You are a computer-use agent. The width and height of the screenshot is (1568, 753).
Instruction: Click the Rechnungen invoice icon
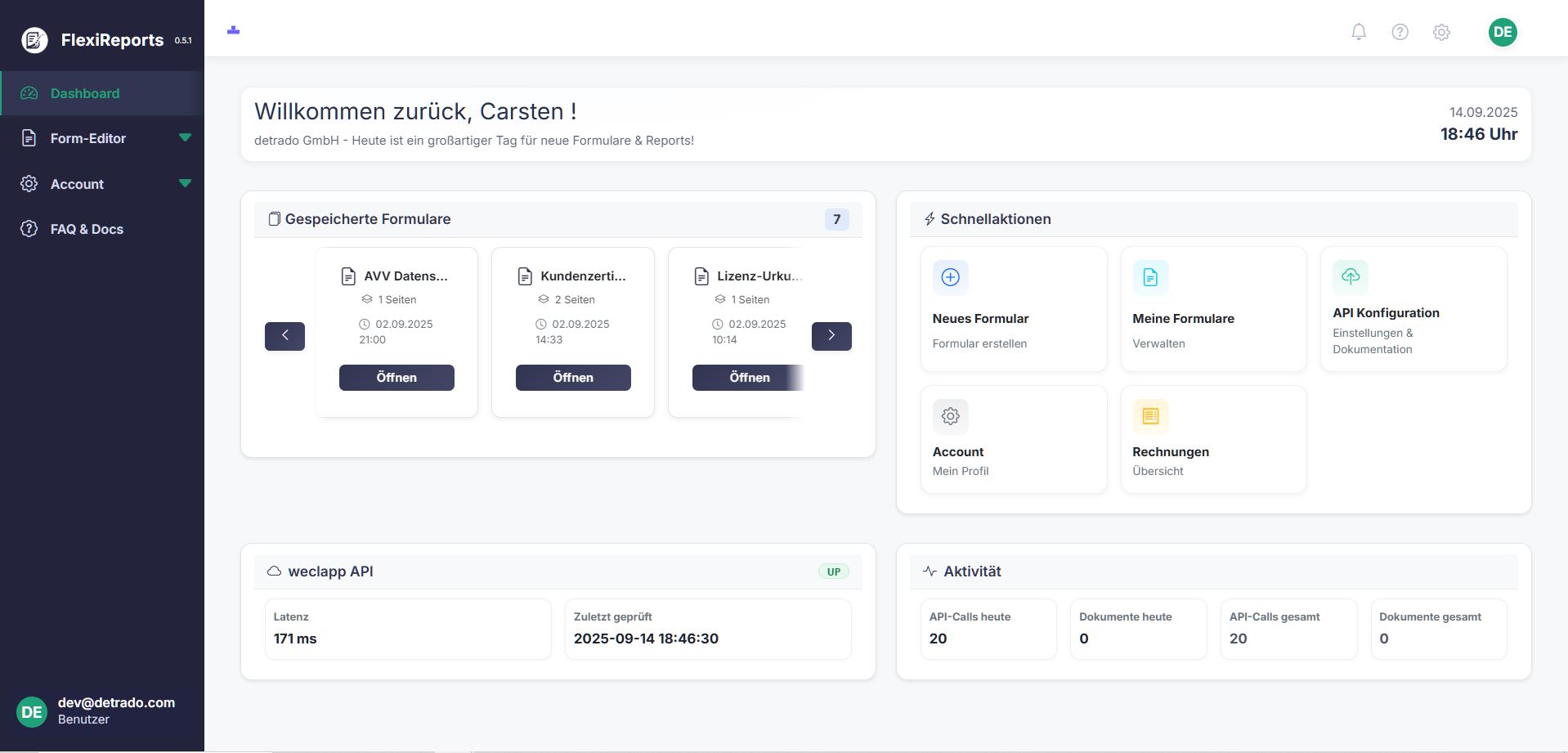pos(1150,415)
